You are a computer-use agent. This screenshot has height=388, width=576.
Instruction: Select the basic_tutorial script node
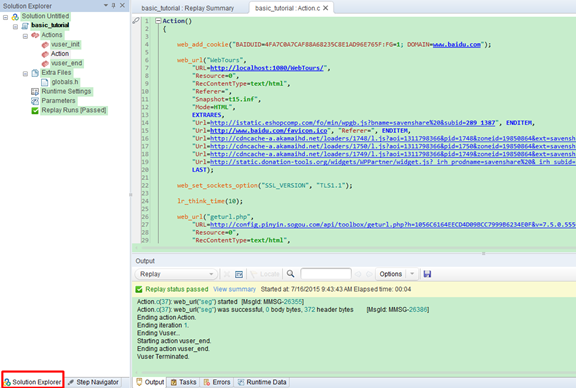[50, 25]
